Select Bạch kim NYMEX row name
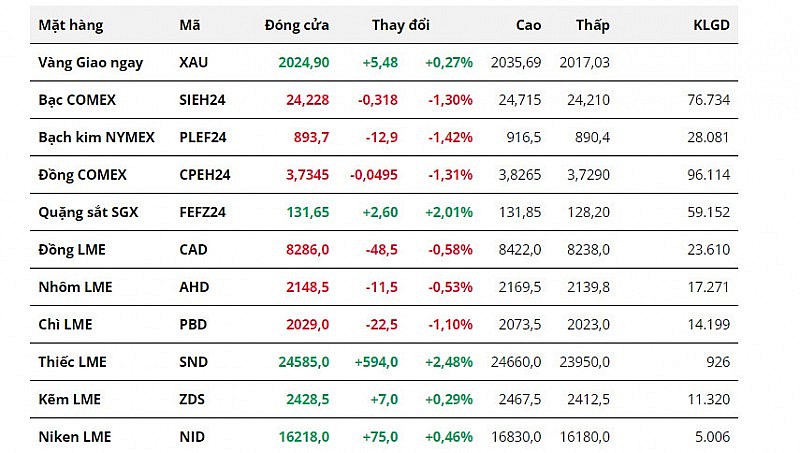Viewport: 800px width, 453px height. point(96,137)
